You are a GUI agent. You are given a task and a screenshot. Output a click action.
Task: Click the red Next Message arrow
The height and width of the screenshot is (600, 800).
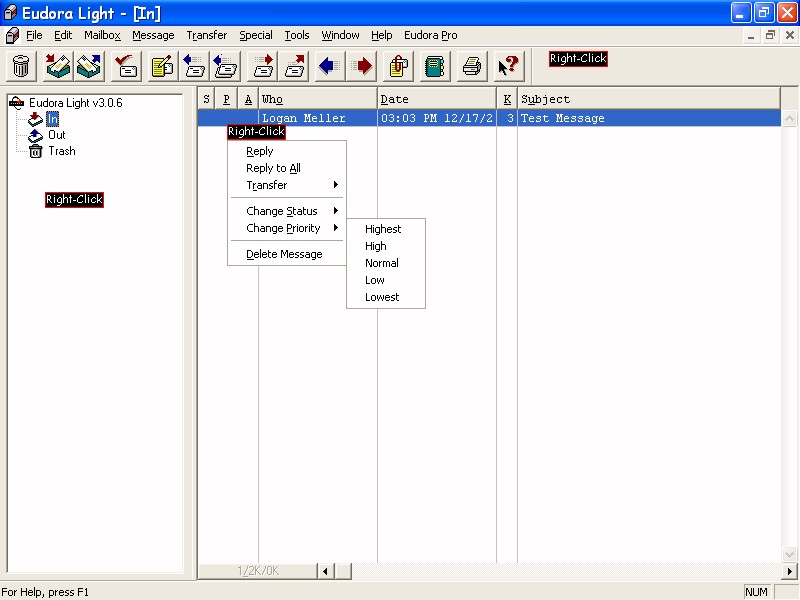pyautogui.click(x=361, y=66)
